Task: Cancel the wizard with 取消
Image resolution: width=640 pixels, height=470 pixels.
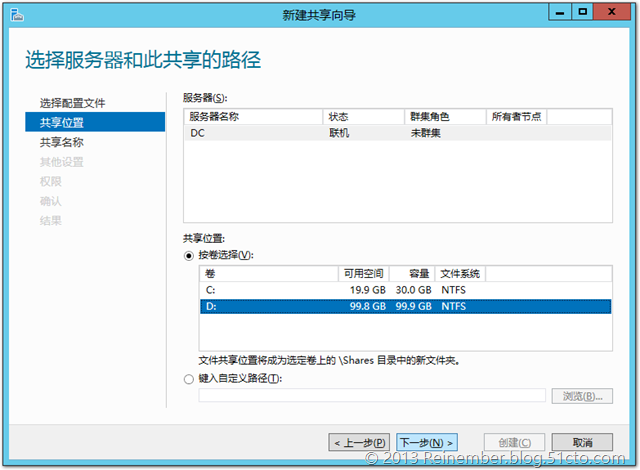Action: [x=582, y=442]
